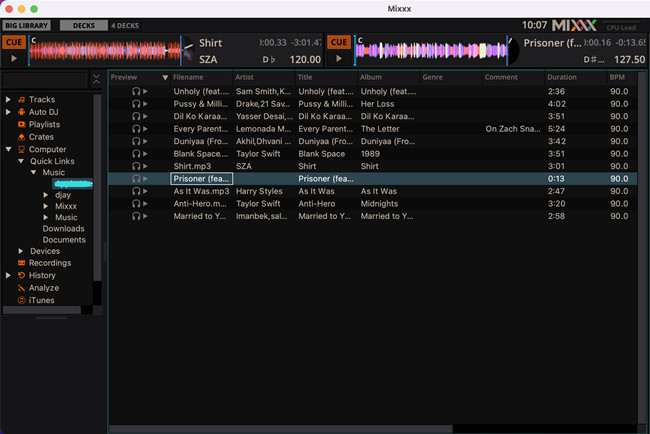Viewport: 650px width, 434px height.
Task: Toggle BIG LIBRARY view
Action: [x=27, y=26]
